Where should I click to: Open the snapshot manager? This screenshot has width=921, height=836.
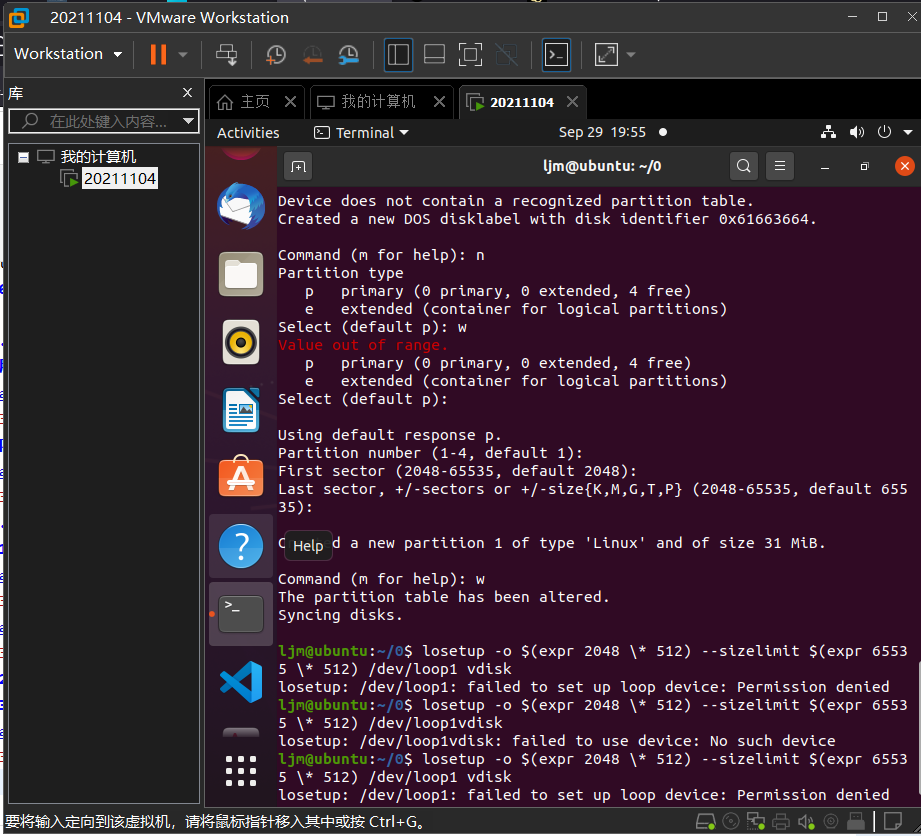click(348, 55)
